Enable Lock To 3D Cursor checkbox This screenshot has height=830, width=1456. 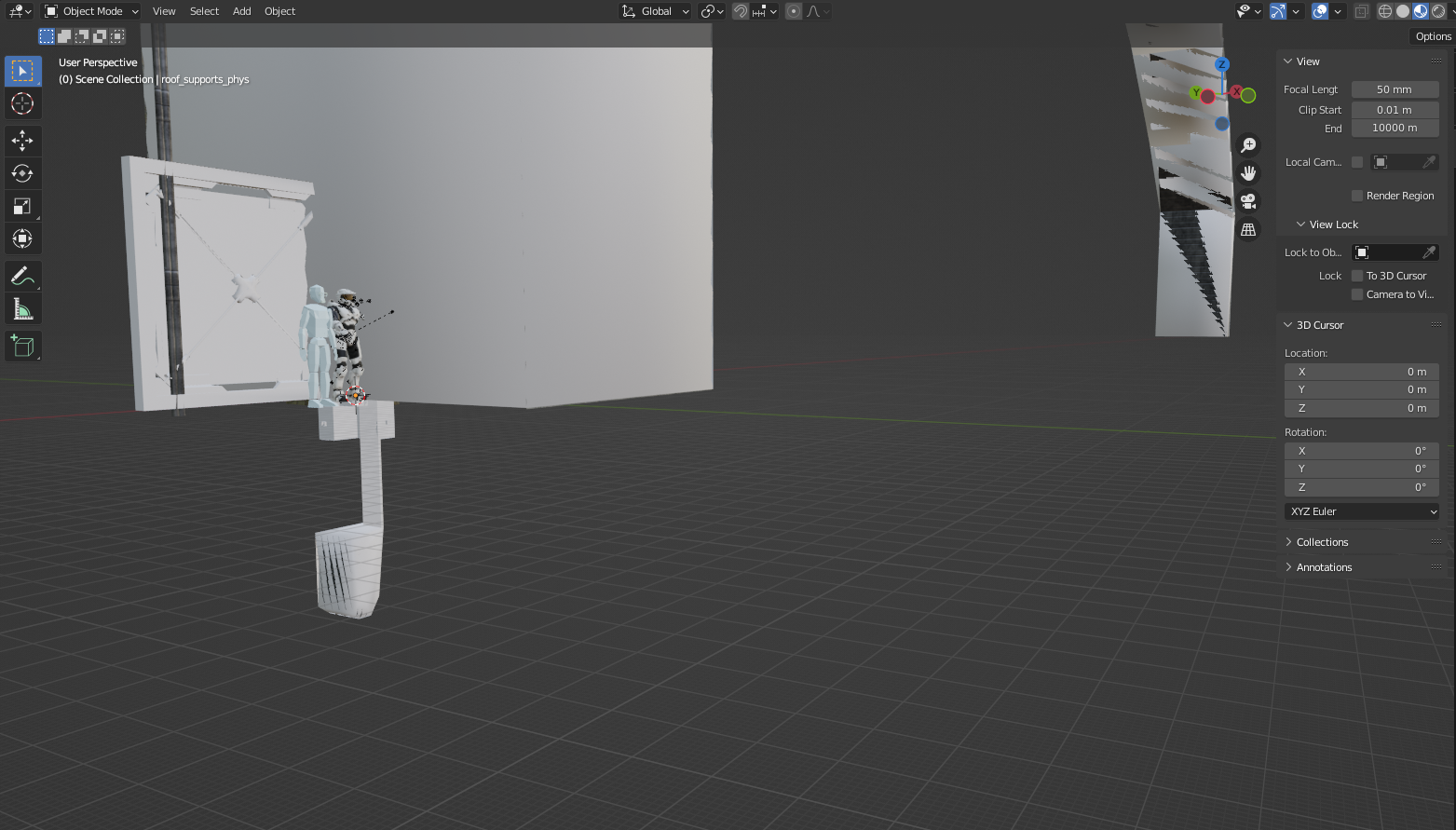point(1357,276)
